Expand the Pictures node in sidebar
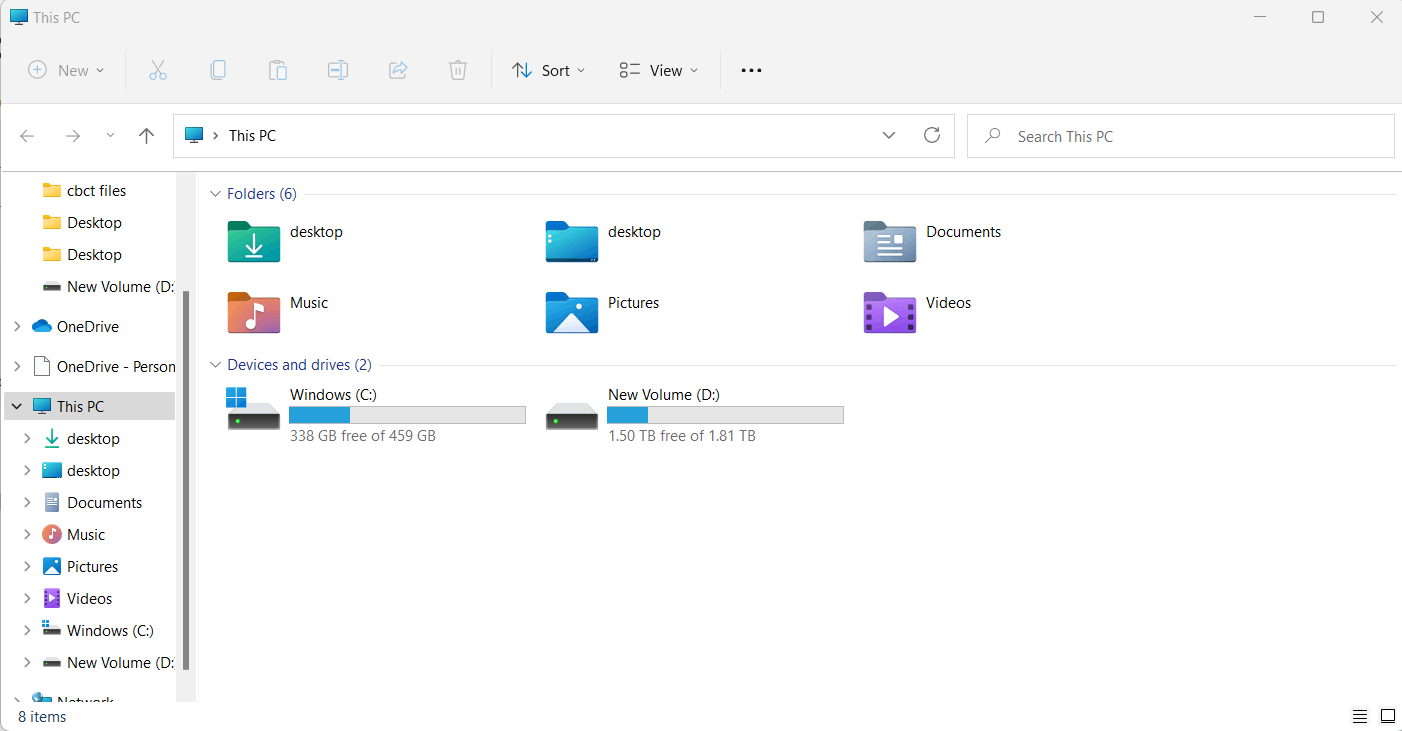Viewport: 1402px width, 731px height. [27, 566]
